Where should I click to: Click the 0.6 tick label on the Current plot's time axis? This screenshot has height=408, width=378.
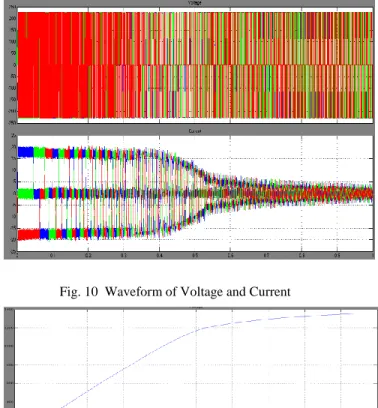click(230, 256)
